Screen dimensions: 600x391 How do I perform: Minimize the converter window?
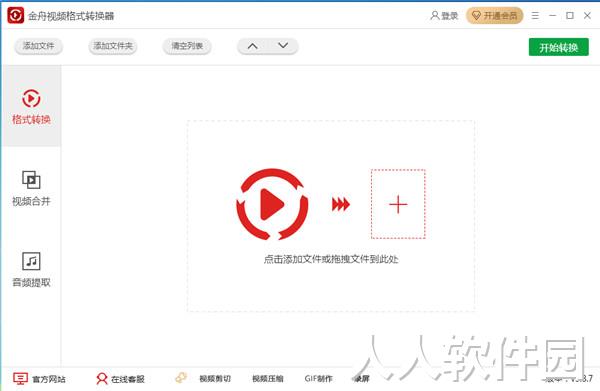pos(552,16)
